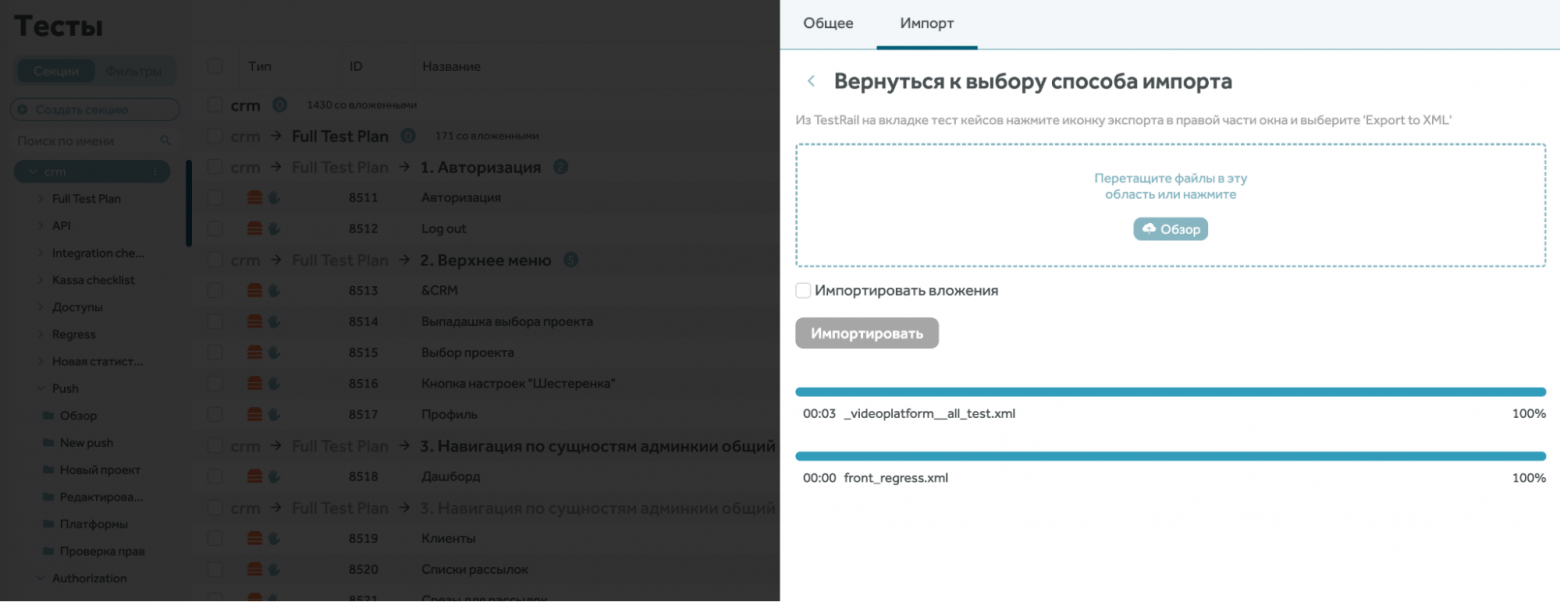Expand the Kassa checklist section
This screenshot has height=602, width=1560.
[40, 280]
